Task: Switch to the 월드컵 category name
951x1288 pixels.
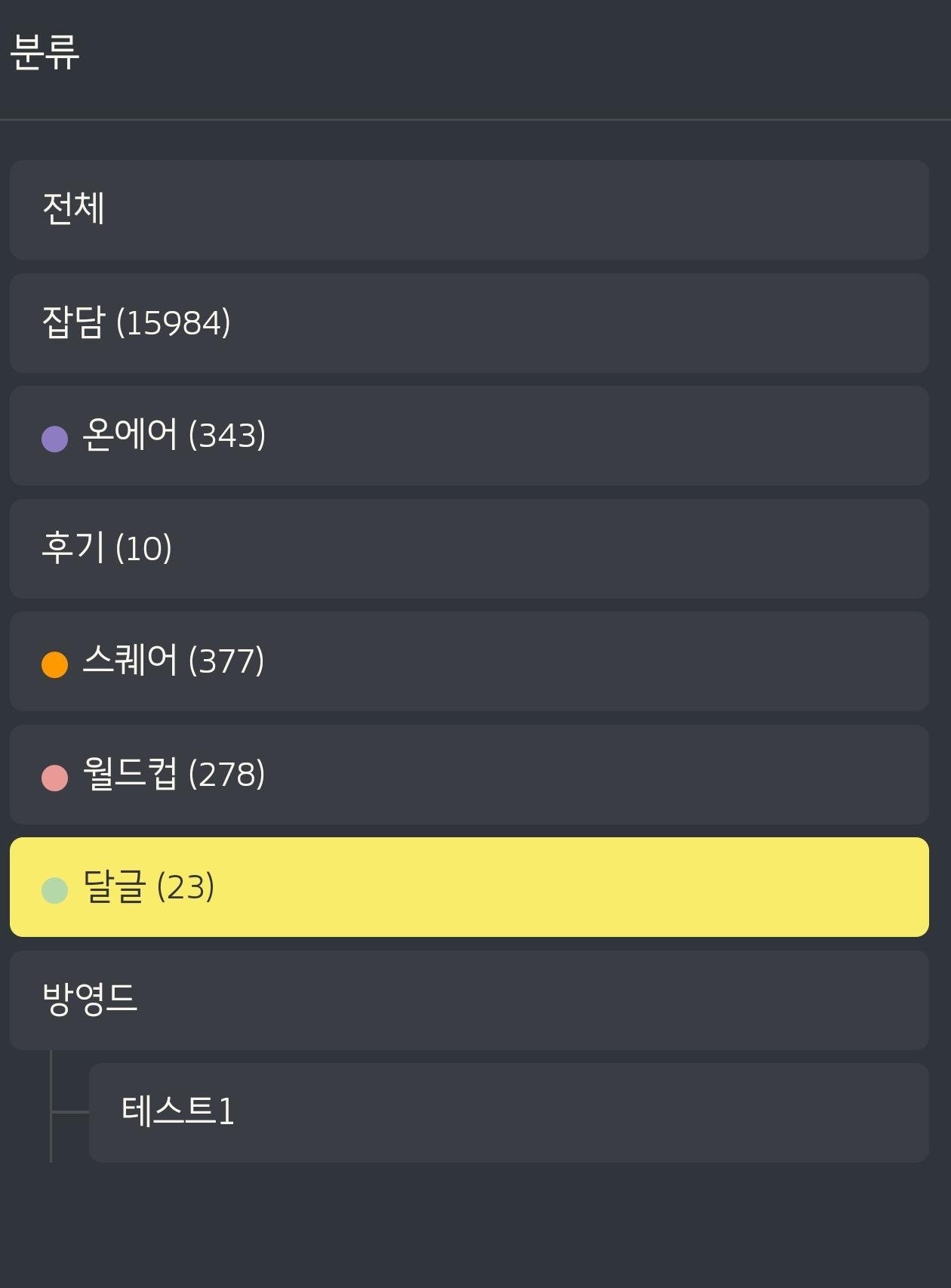Action: click(130, 774)
